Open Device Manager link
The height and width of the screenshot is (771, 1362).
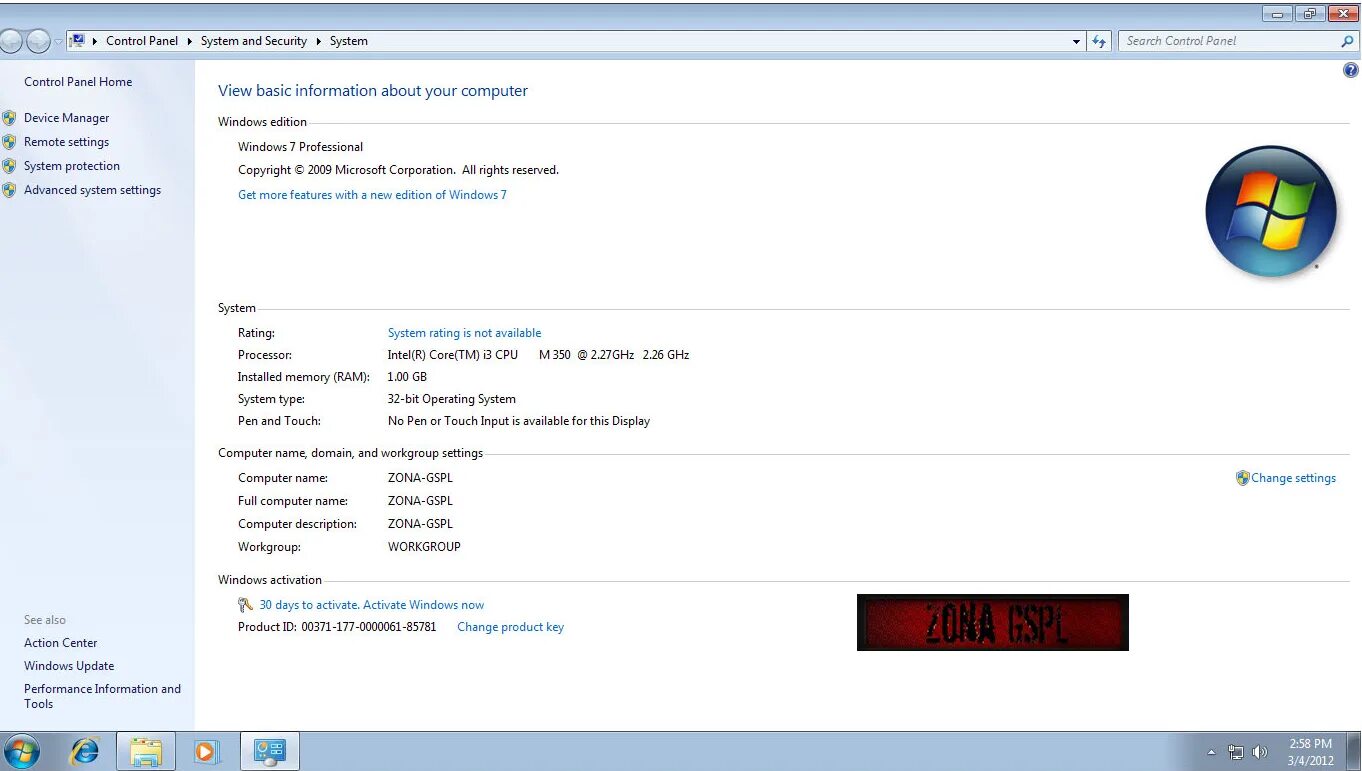66,118
